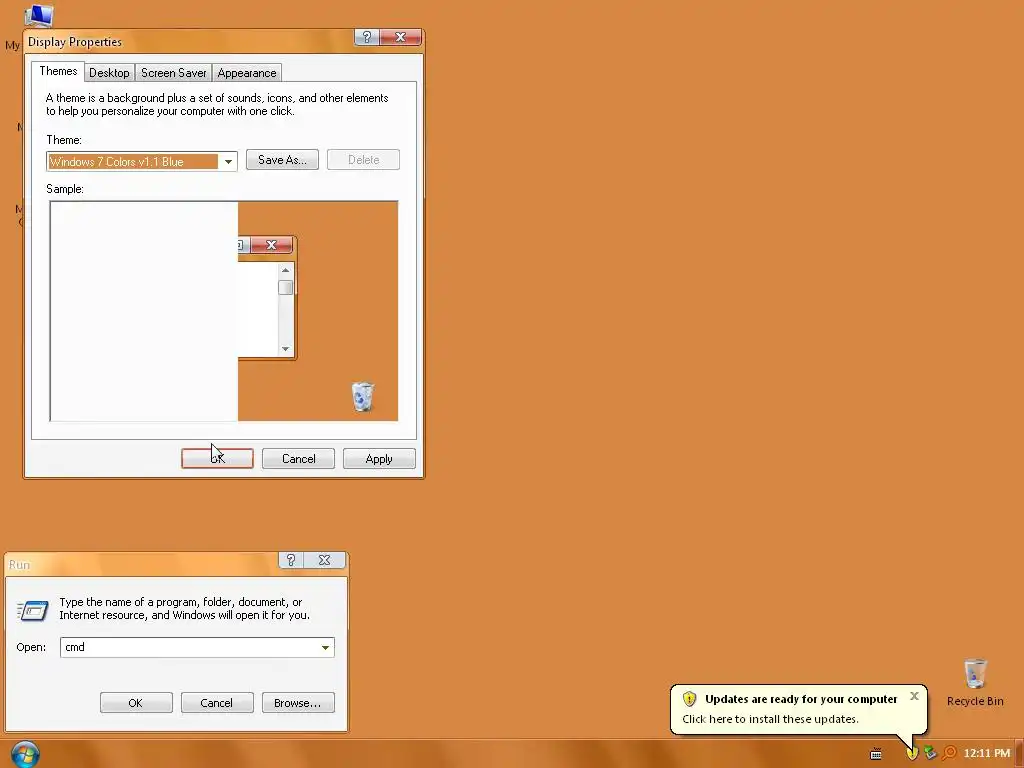
Task: Switch to the Desktop tab
Action: click(109, 73)
